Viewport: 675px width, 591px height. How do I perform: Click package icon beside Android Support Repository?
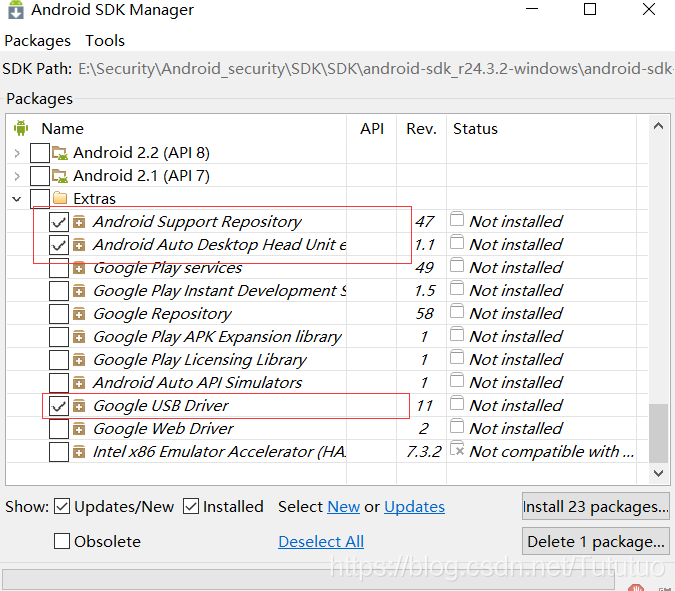[x=79, y=222]
